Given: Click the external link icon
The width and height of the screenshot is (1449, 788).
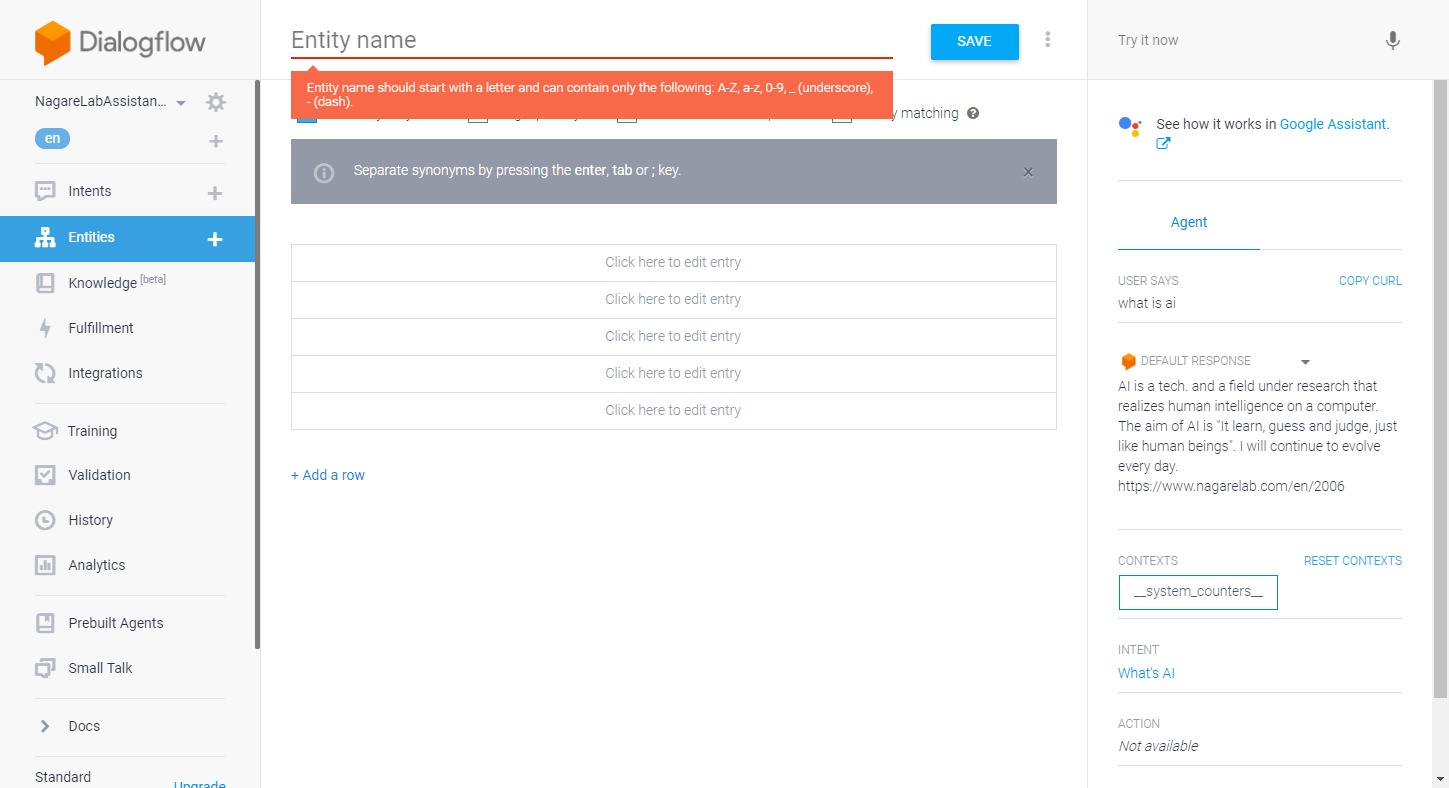Looking at the screenshot, I should point(1163,143).
